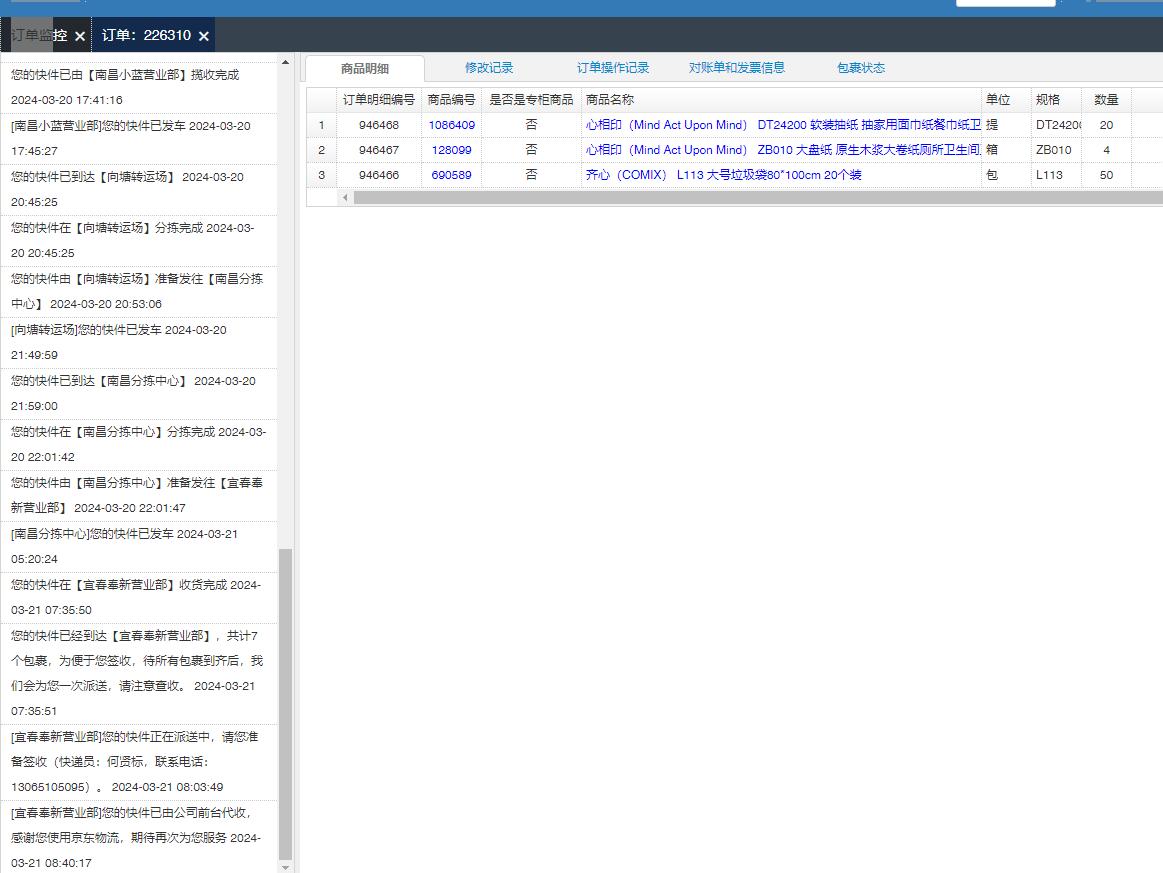Click the 商品名称 column header
1163x873 pixels.
781,99
